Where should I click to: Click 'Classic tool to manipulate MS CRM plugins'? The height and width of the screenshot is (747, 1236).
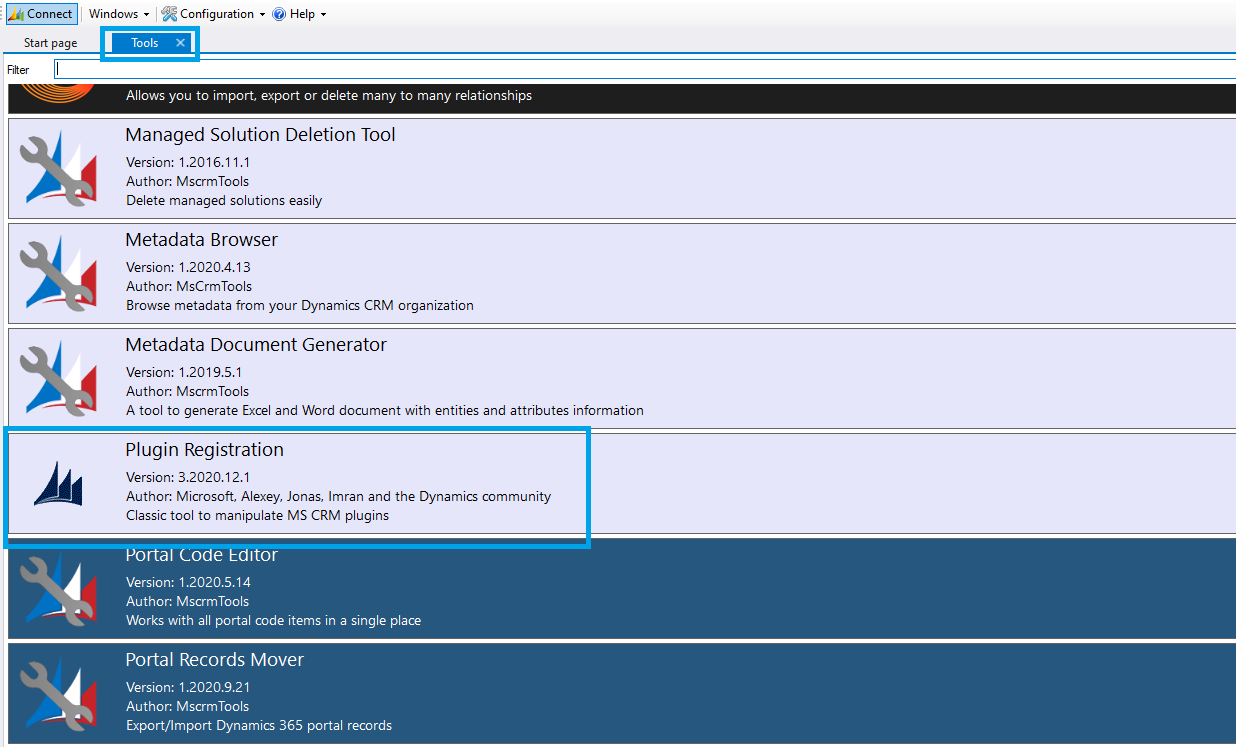click(x=257, y=515)
